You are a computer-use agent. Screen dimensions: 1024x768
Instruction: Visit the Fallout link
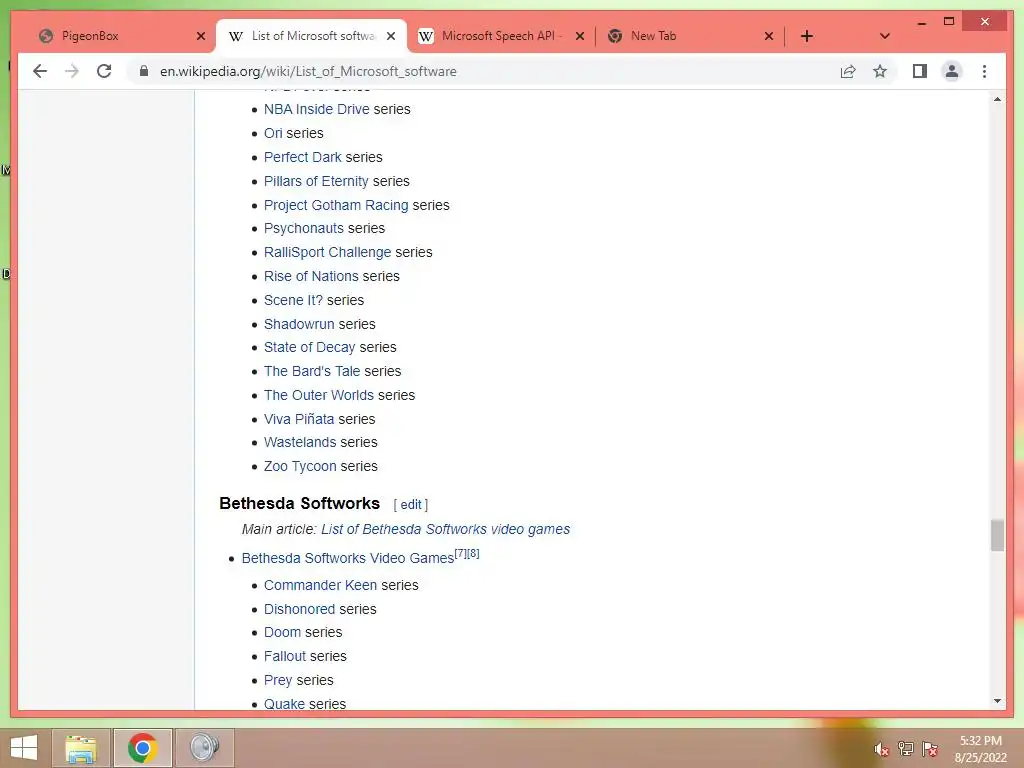(285, 656)
